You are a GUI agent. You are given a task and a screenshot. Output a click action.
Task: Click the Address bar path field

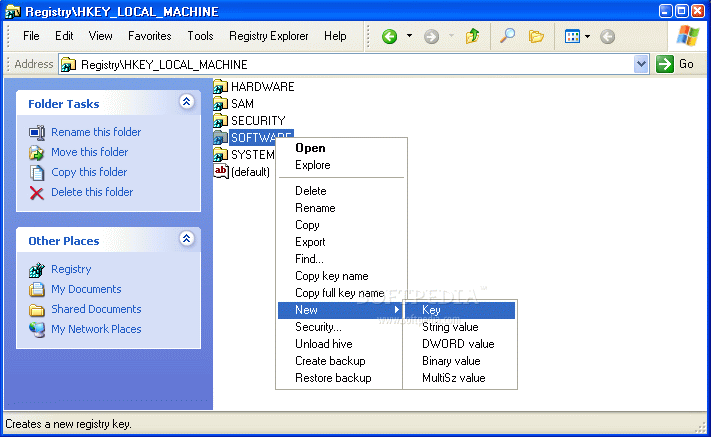pyautogui.click(x=354, y=64)
